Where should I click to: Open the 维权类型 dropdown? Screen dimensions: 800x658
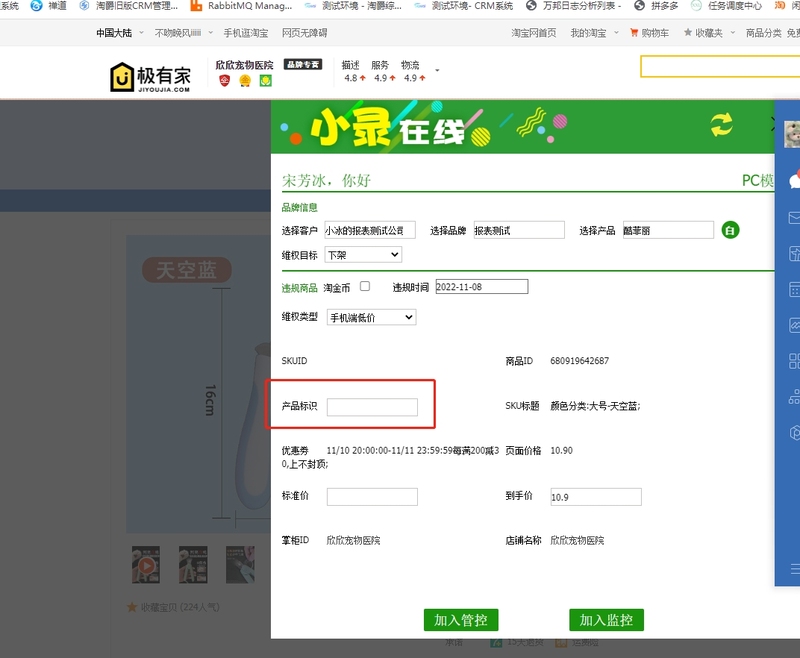tap(371, 317)
